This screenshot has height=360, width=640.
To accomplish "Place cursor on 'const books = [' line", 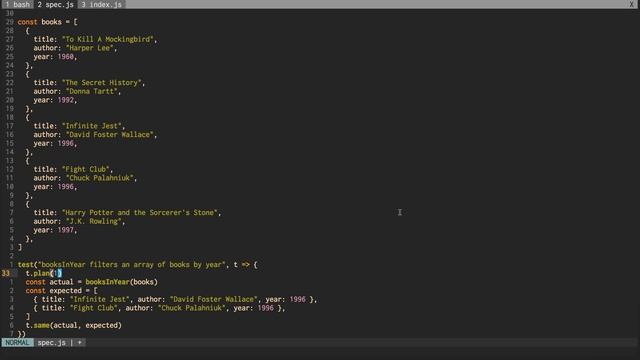I will pyautogui.click(x=47, y=22).
